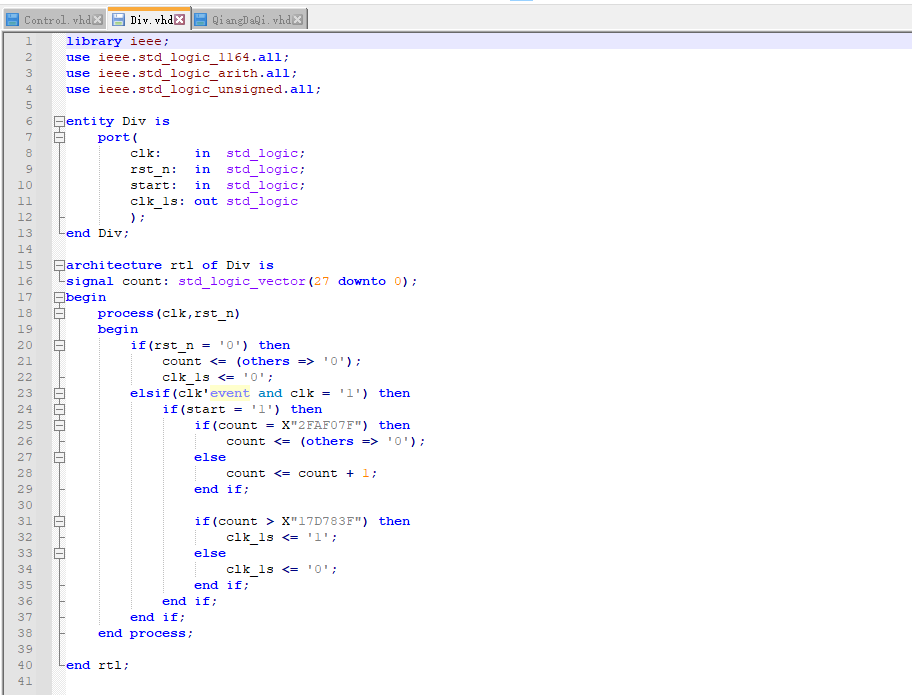Click 'std_logic_vector' in the signal declaration
The image size is (912, 695).
(242, 281)
